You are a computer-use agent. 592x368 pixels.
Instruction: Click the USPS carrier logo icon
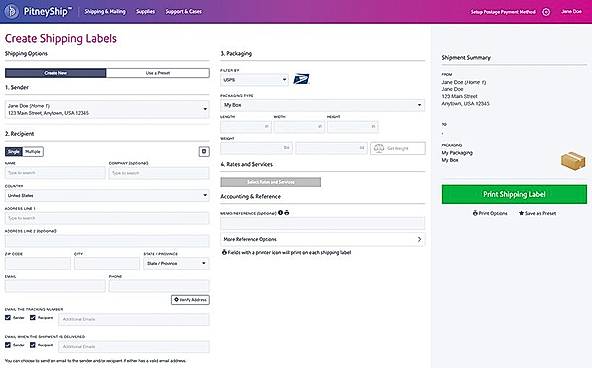[x=301, y=79]
